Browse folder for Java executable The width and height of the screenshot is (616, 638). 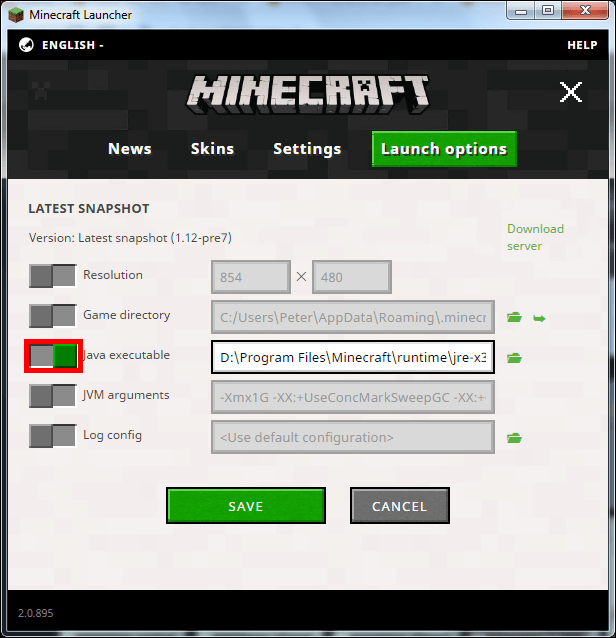(x=514, y=358)
